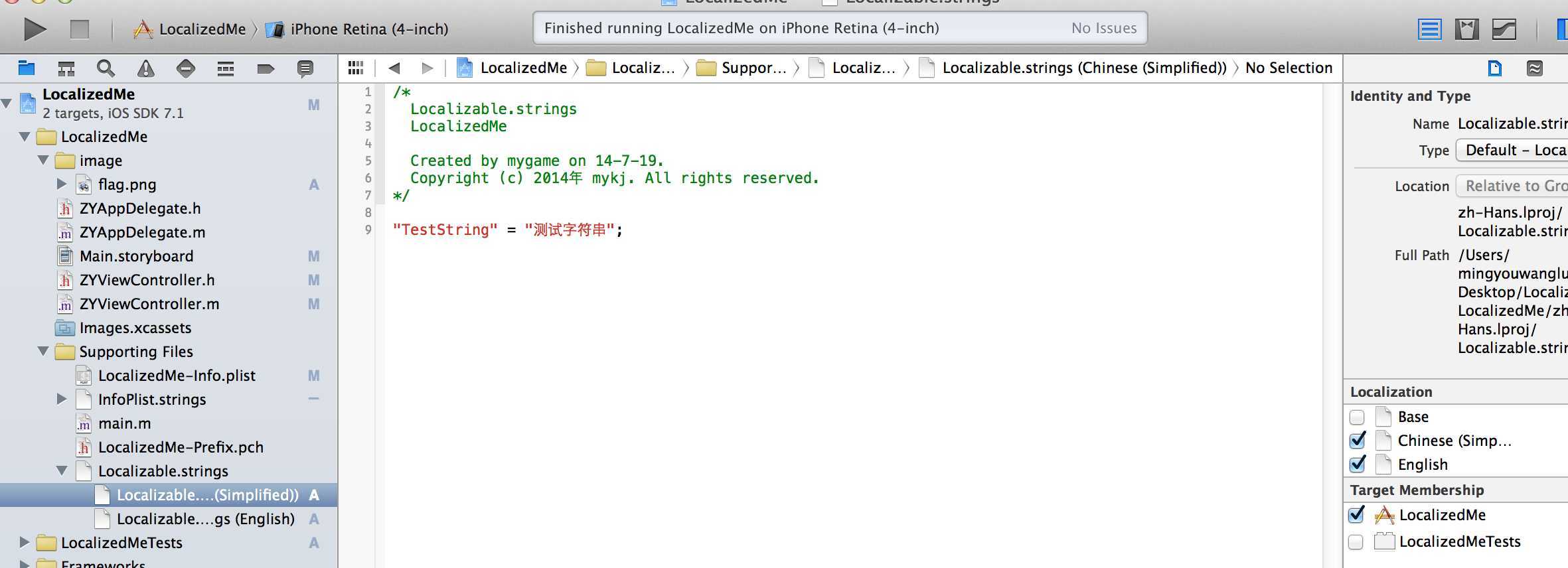Show the File inspector
This screenshot has width=1568, height=568.
tap(1494, 68)
